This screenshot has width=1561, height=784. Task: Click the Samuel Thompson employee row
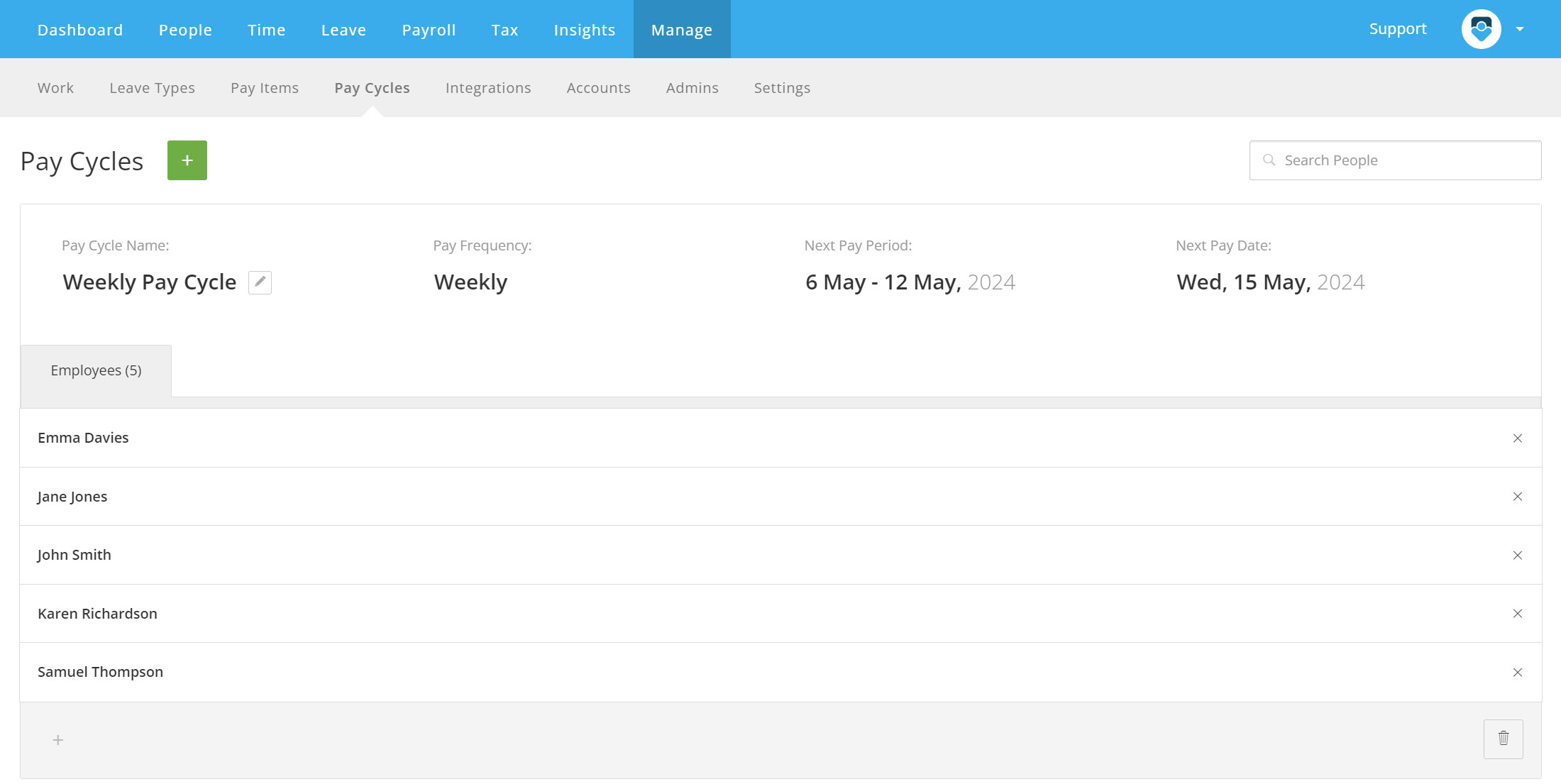(780, 672)
